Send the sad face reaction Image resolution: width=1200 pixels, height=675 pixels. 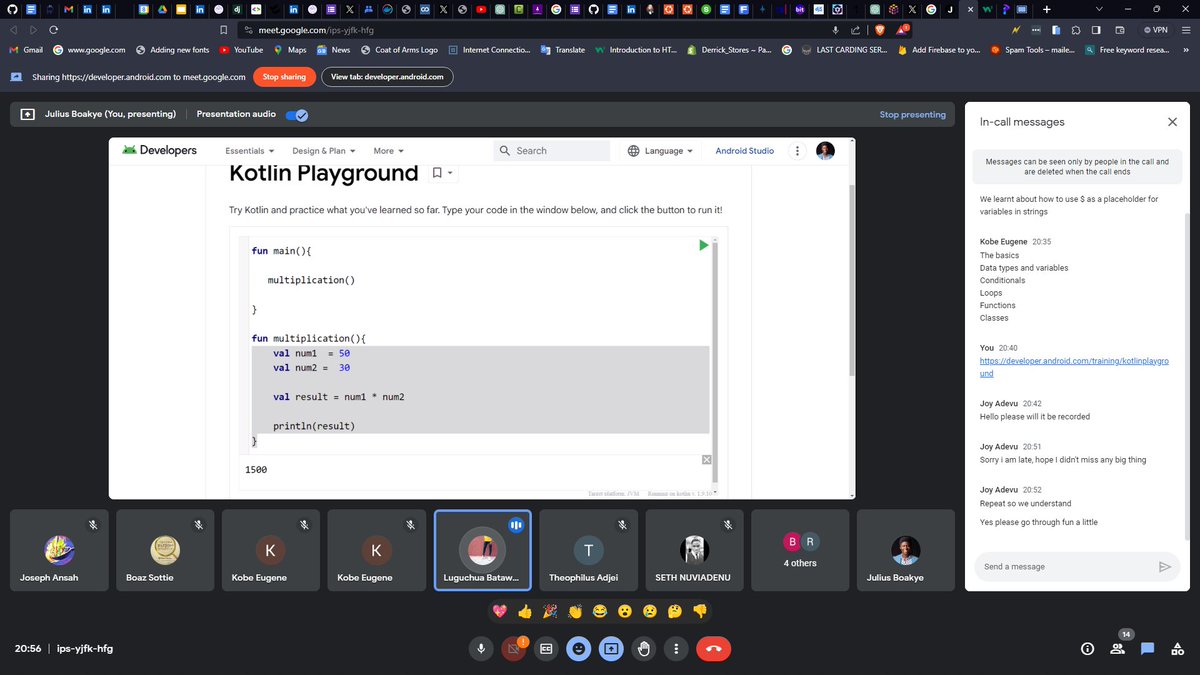click(x=650, y=611)
